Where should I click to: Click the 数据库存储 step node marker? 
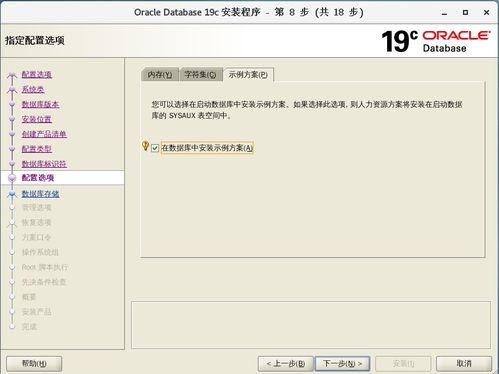pos(12,194)
